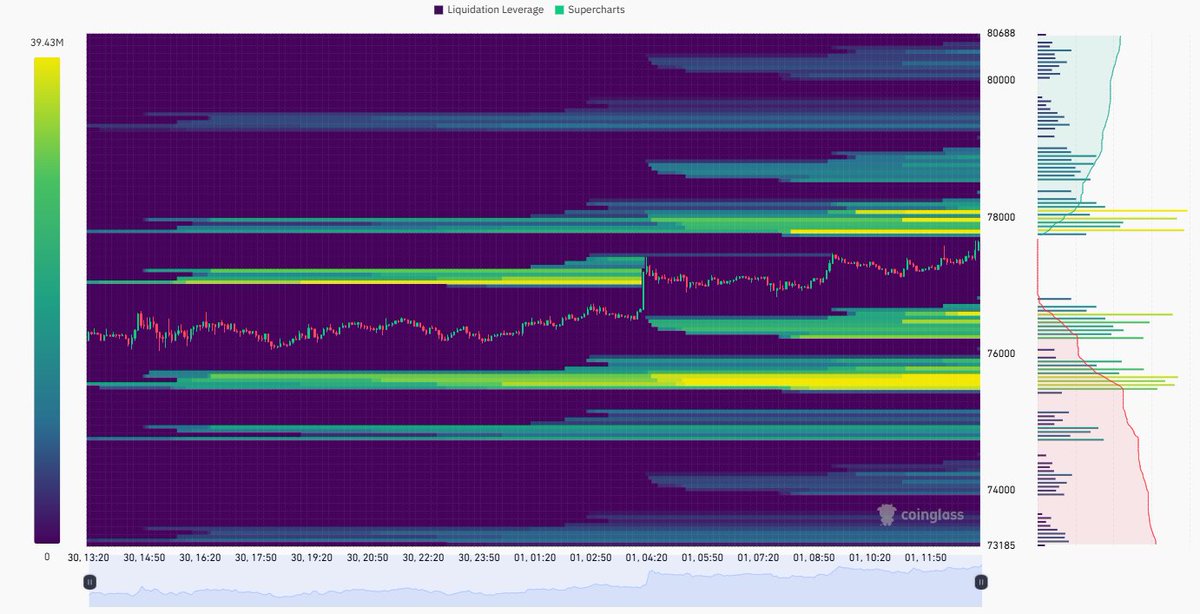Click the 30, 13:20 time axis label
This screenshot has width=1200, height=614.
coord(88,556)
